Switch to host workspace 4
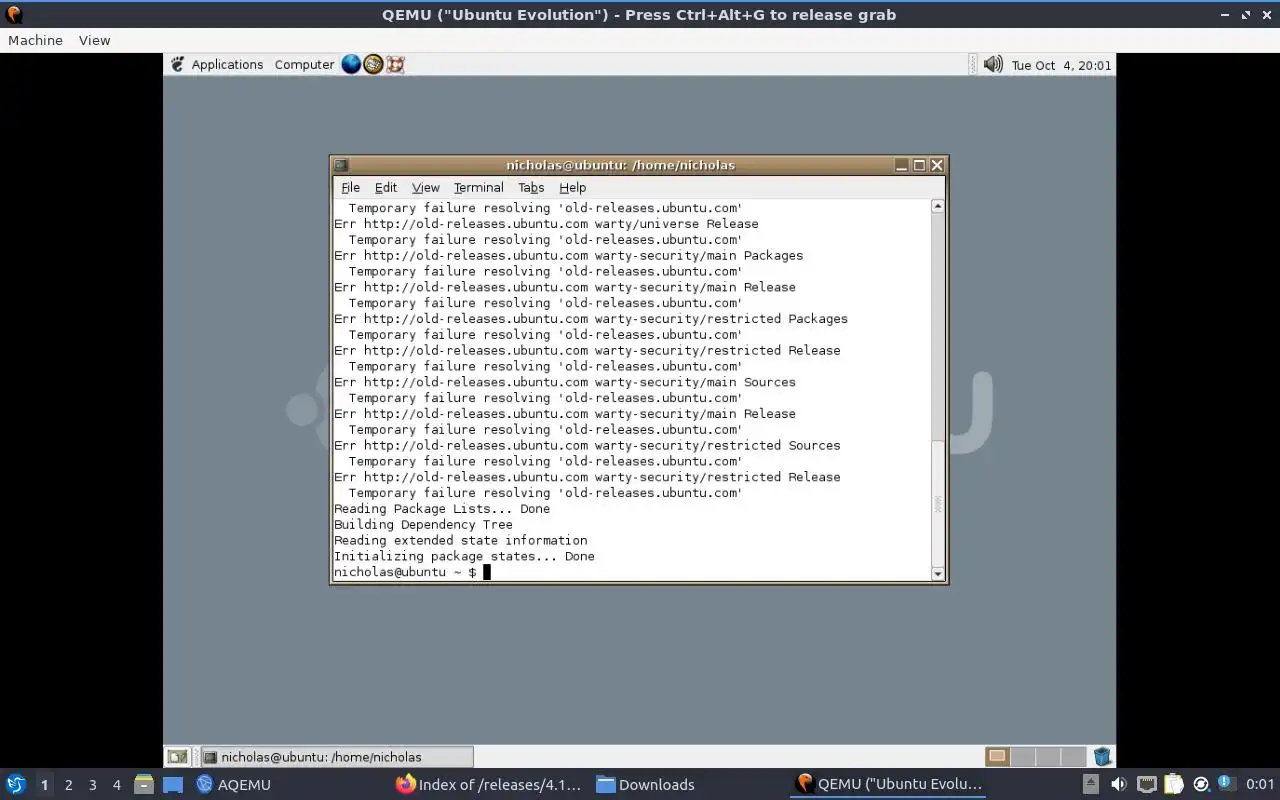This screenshot has height=800, width=1280. coord(116,784)
